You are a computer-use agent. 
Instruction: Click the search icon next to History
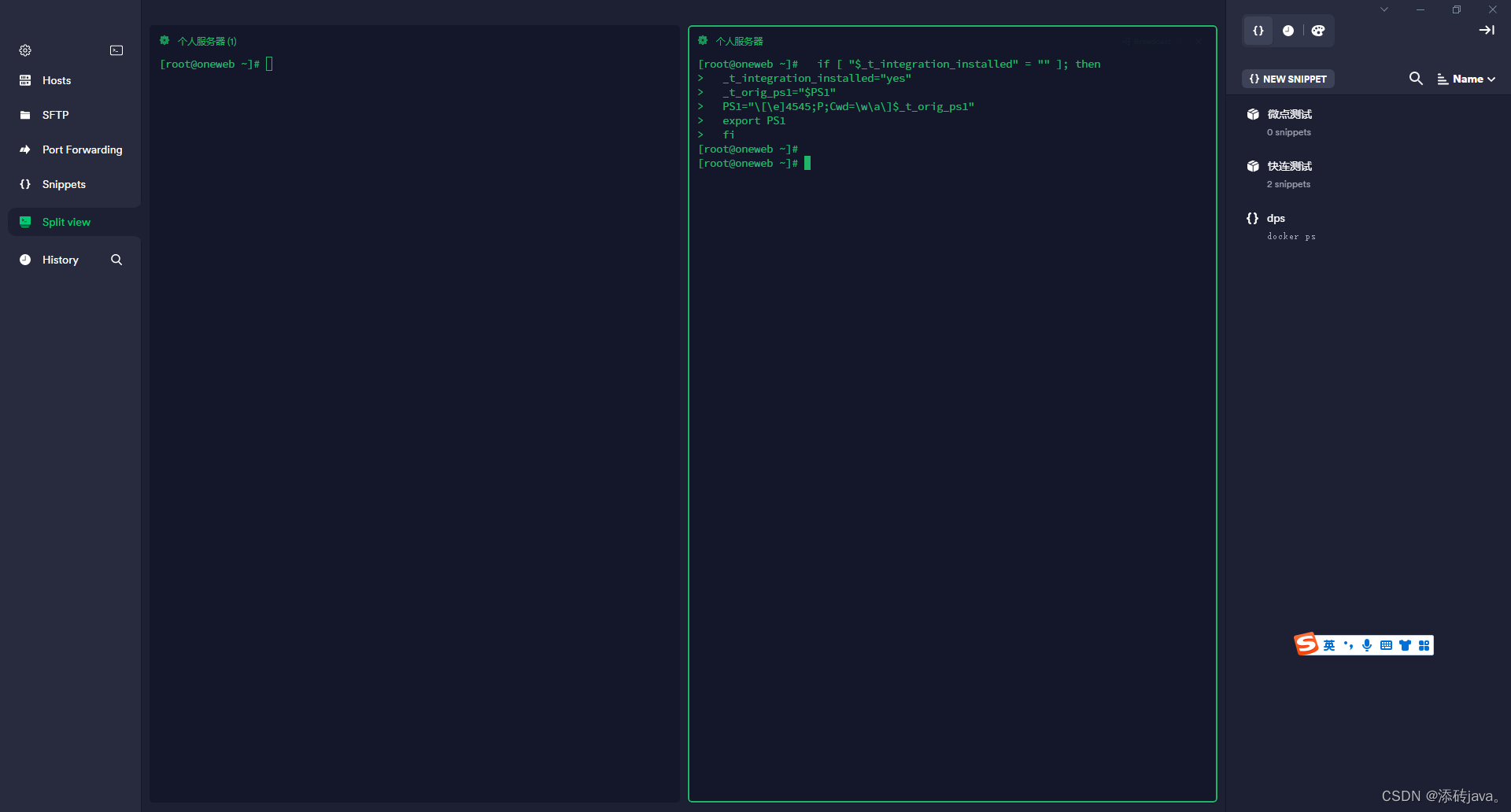point(116,260)
